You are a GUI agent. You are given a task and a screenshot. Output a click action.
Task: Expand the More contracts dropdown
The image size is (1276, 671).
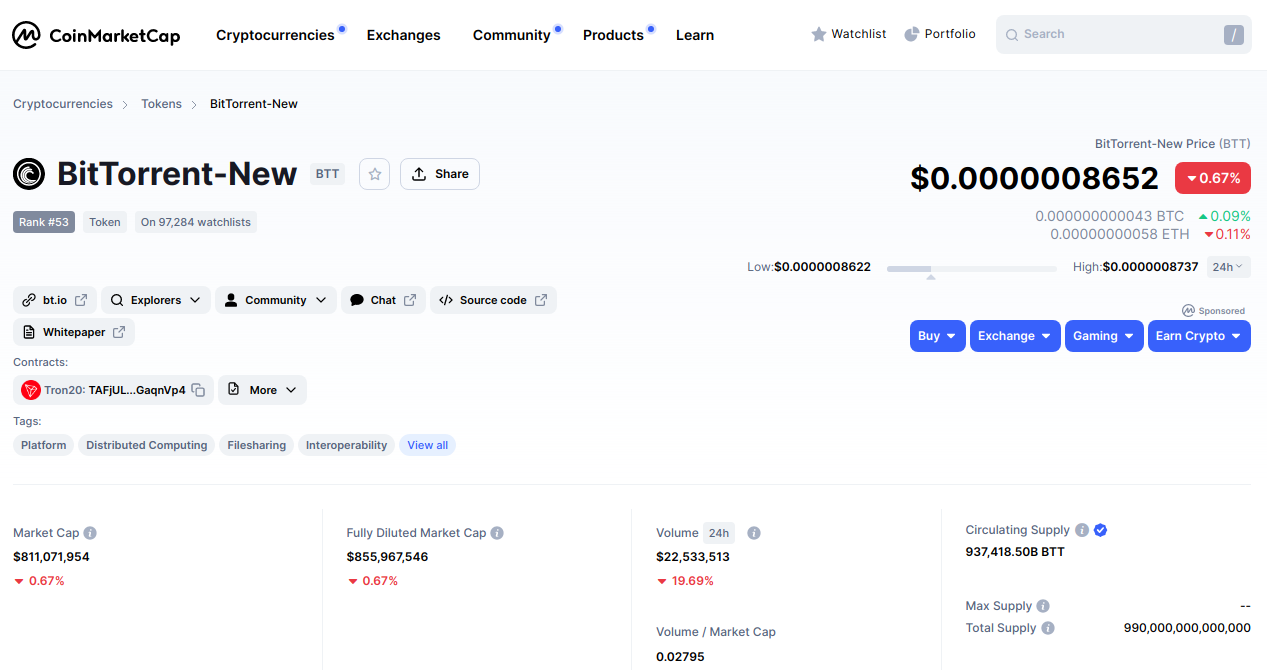coord(262,390)
